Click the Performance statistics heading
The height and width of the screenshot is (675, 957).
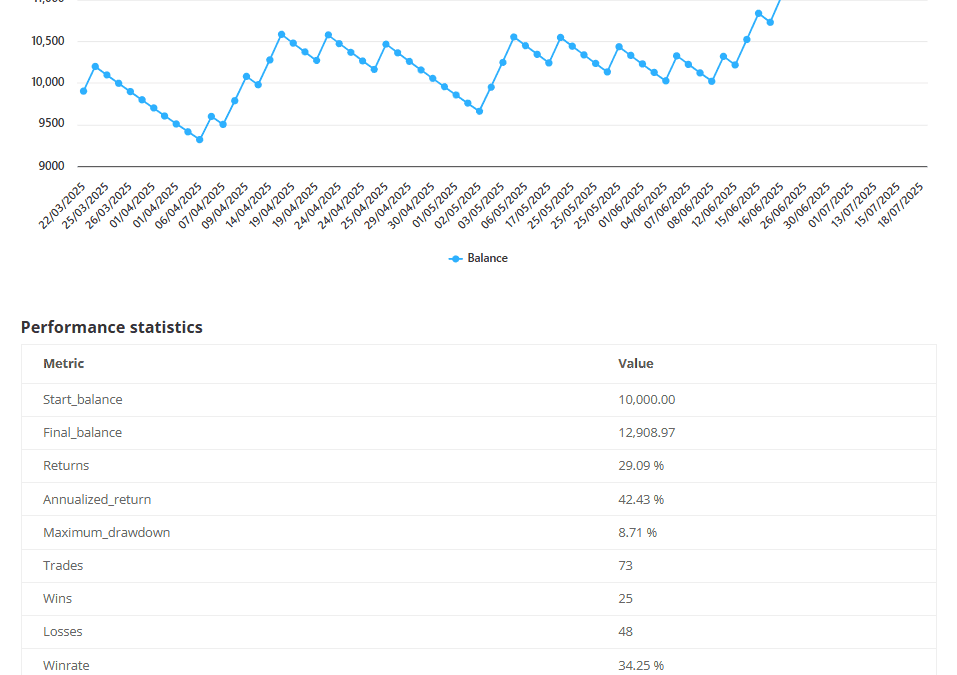[x=112, y=327]
